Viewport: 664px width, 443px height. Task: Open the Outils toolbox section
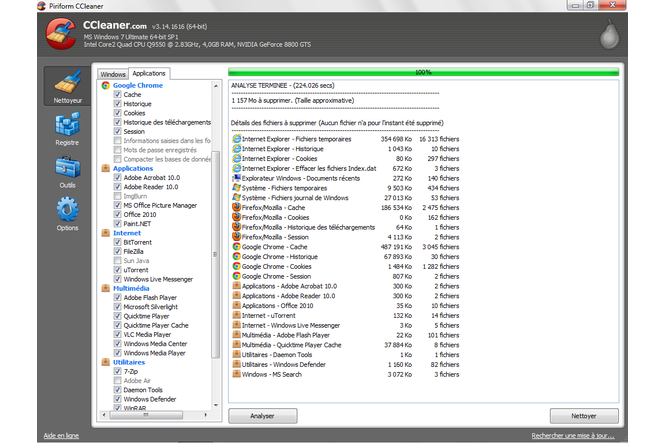coord(67,172)
